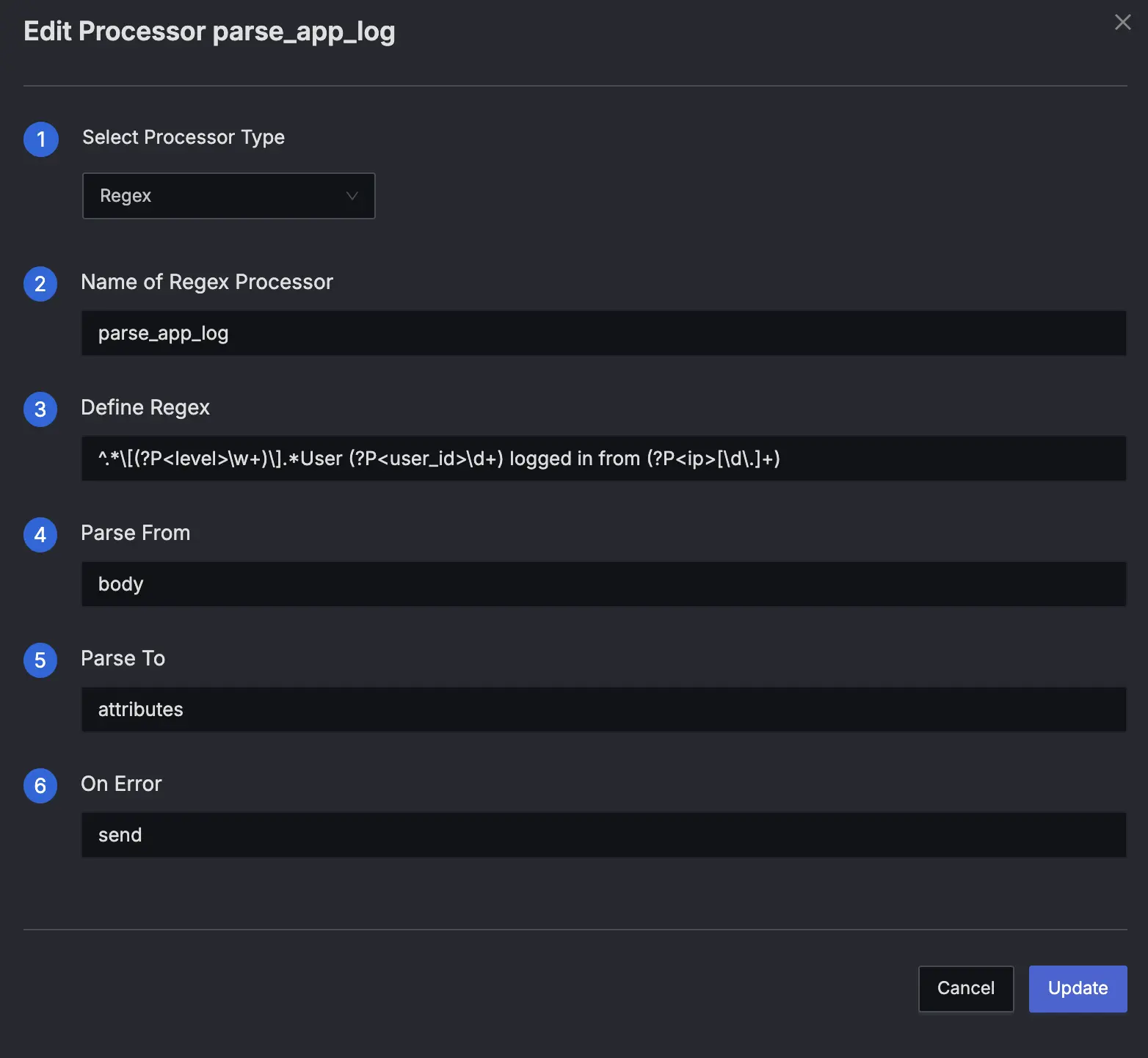1148x1058 pixels.
Task: Close the Edit Processor dialog with X
Action: (1122, 22)
